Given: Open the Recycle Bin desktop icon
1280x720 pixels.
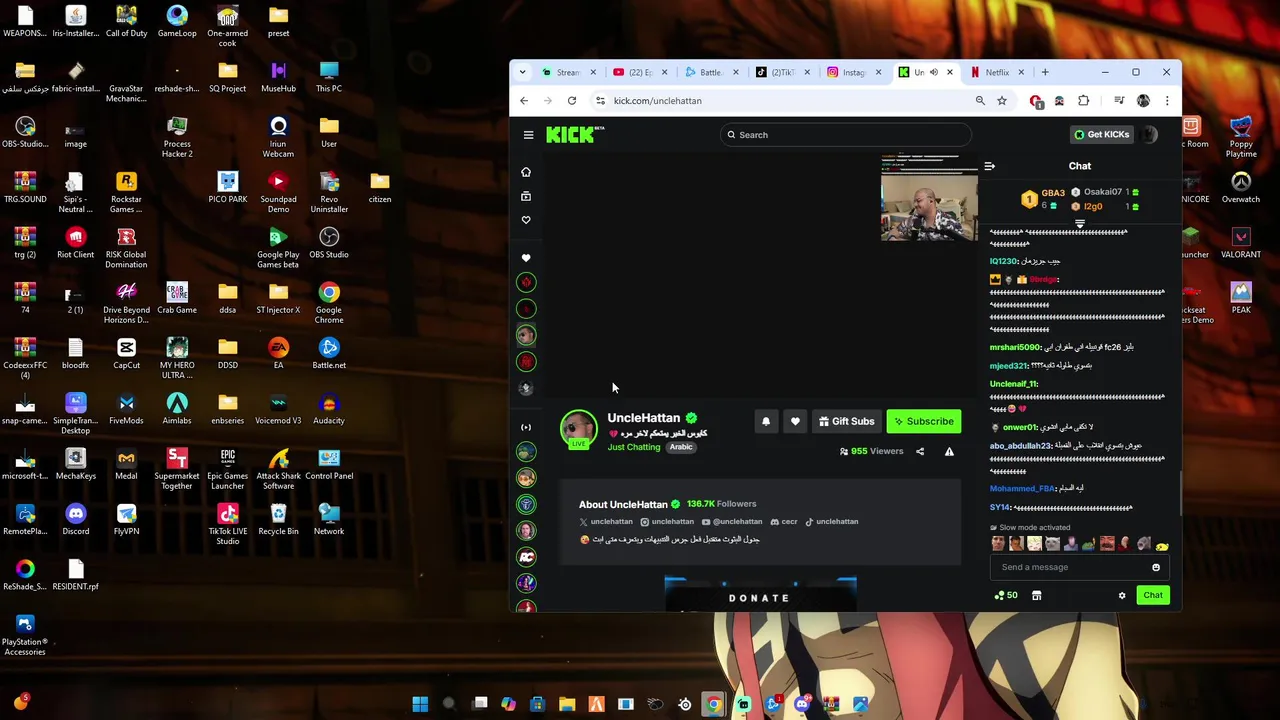Looking at the screenshot, I should pos(278,518).
